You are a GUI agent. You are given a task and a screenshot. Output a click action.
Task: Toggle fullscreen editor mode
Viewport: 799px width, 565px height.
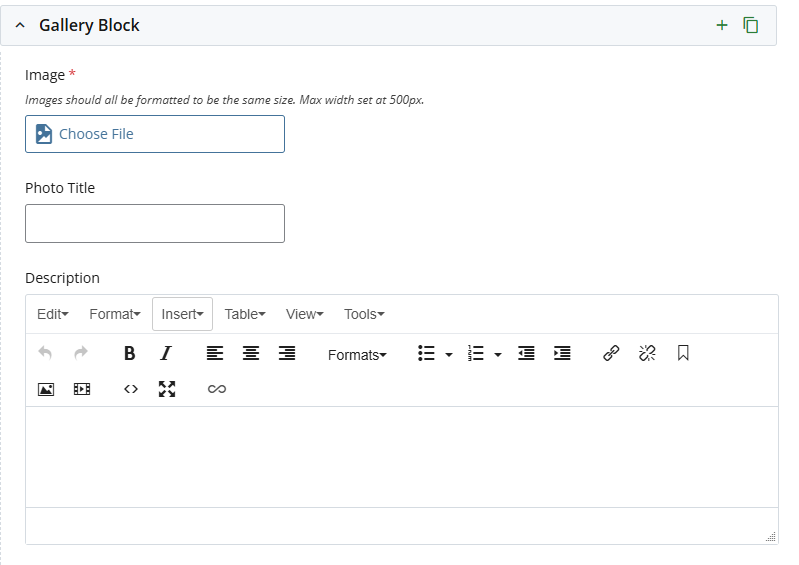(x=167, y=389)
